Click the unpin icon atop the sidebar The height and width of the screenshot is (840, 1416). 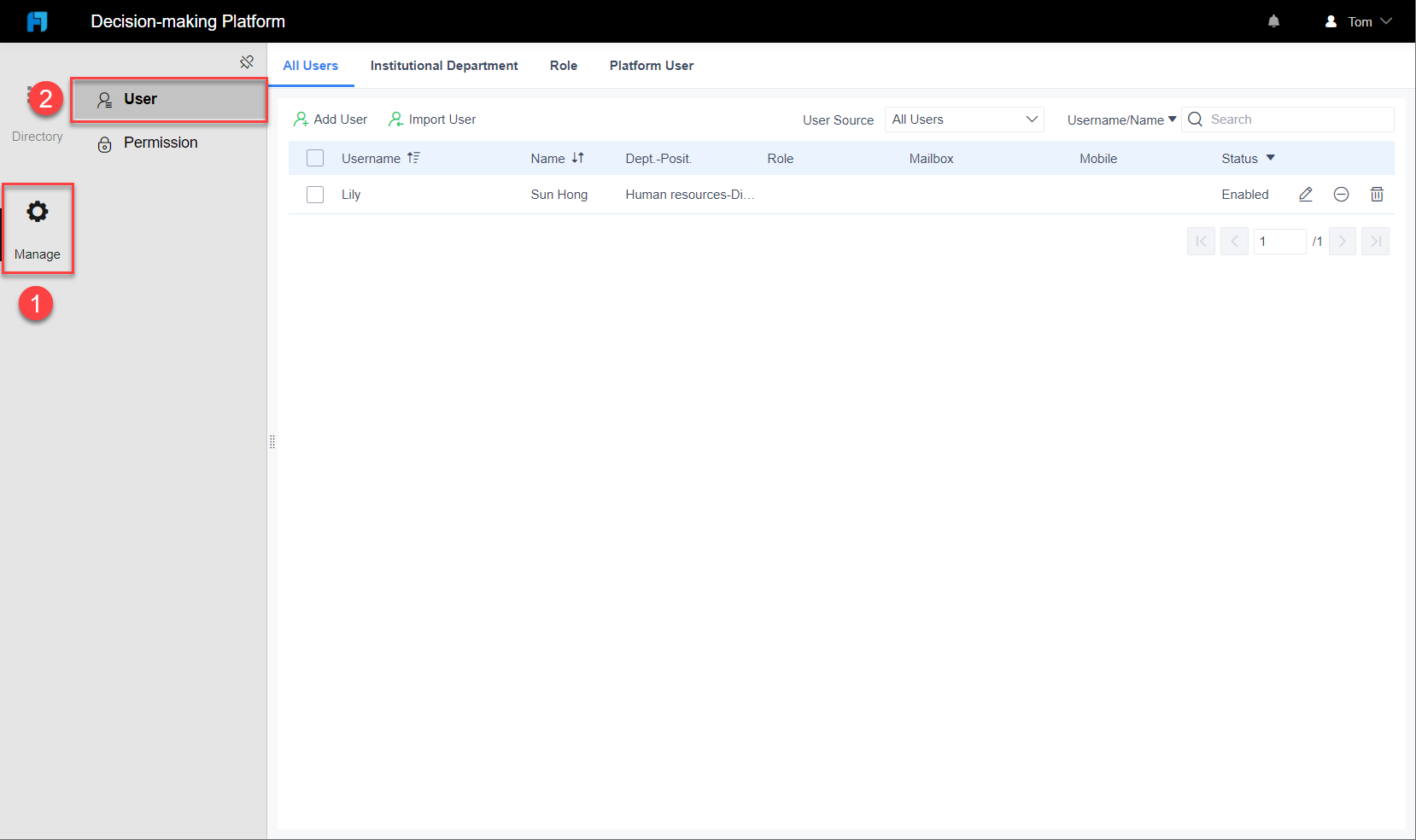(247, 61)
